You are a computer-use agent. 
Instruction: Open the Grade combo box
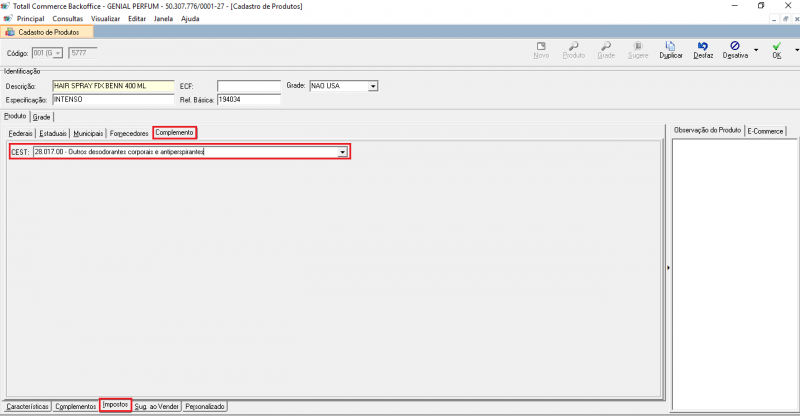(373, 86)
